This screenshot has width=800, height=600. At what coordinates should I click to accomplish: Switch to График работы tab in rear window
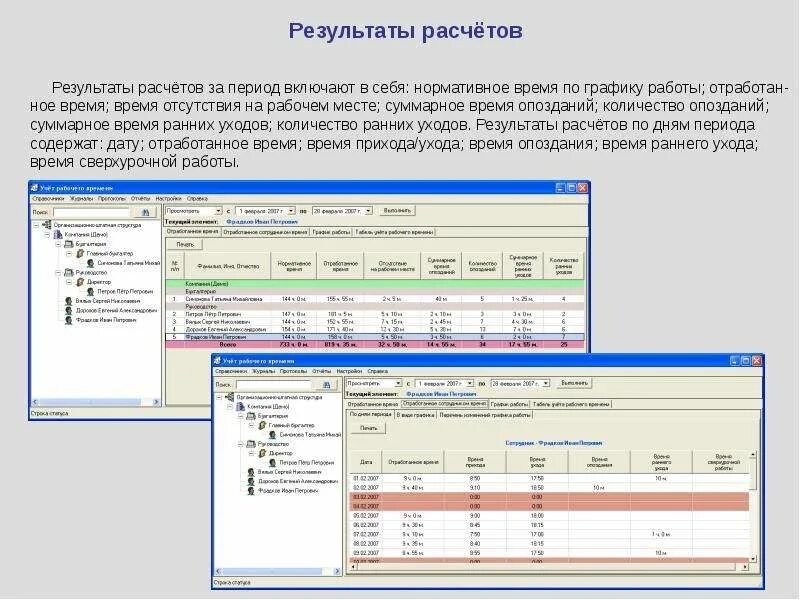click(x=331, y=232)
